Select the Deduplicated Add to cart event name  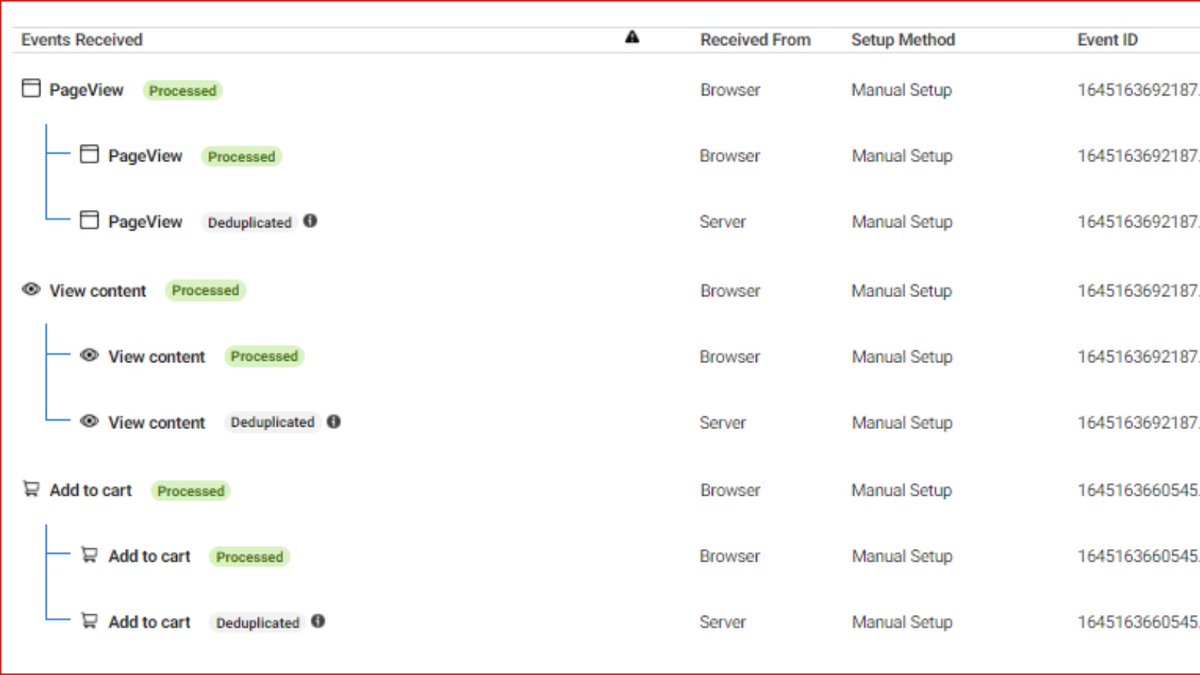[x=149, y=622]
